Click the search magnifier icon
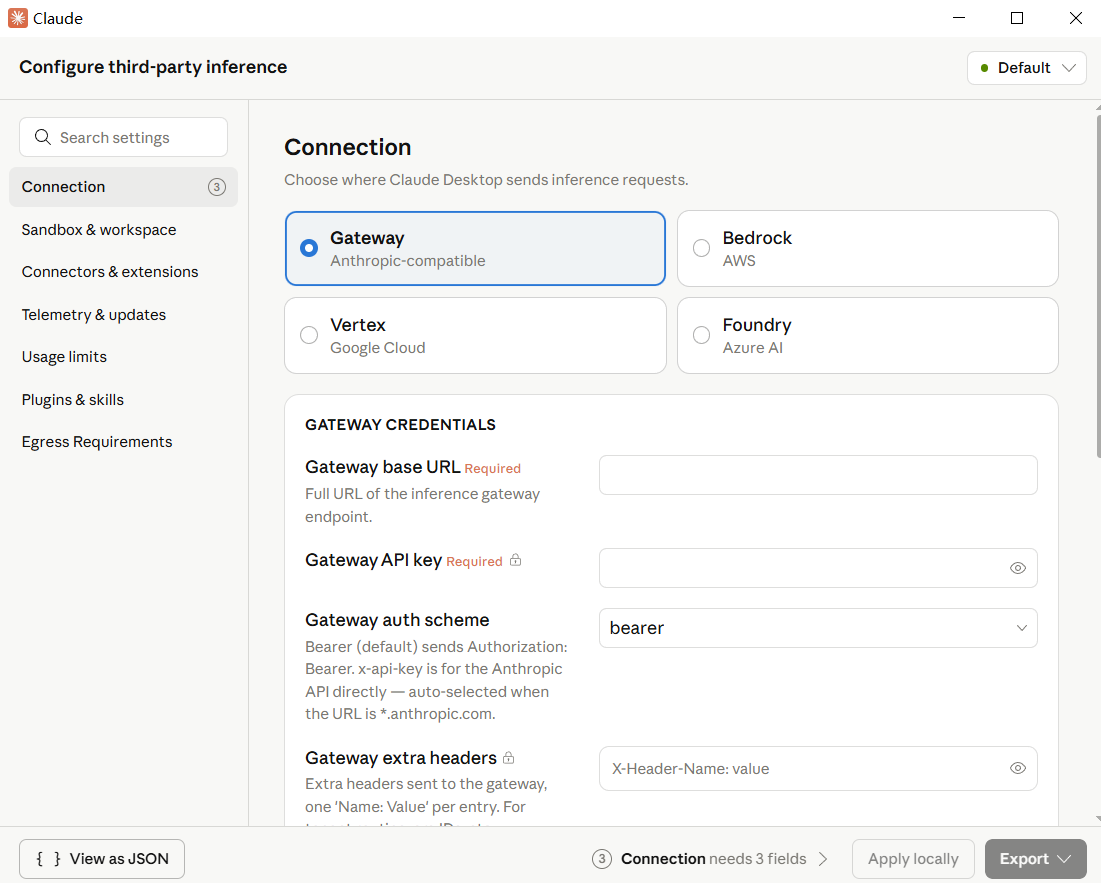1101x883 pixels. click(42, 137)
